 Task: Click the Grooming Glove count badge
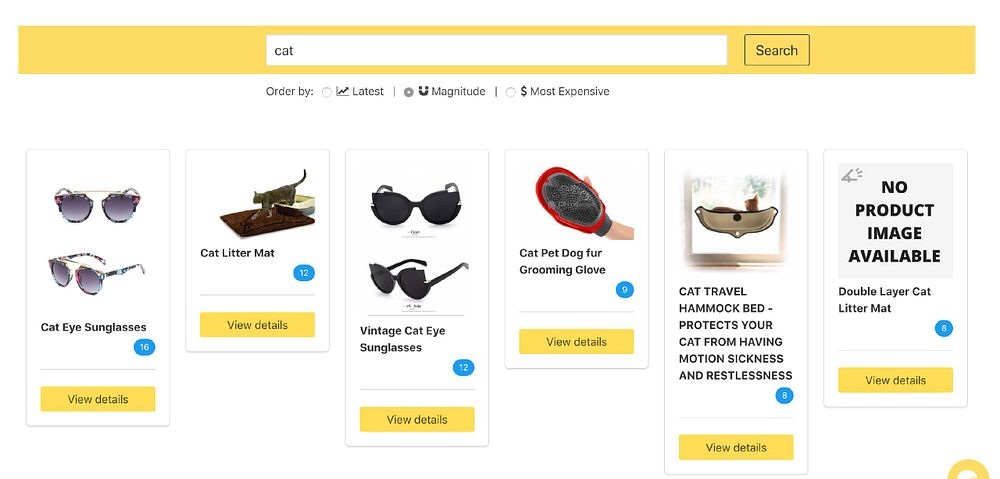625,290
